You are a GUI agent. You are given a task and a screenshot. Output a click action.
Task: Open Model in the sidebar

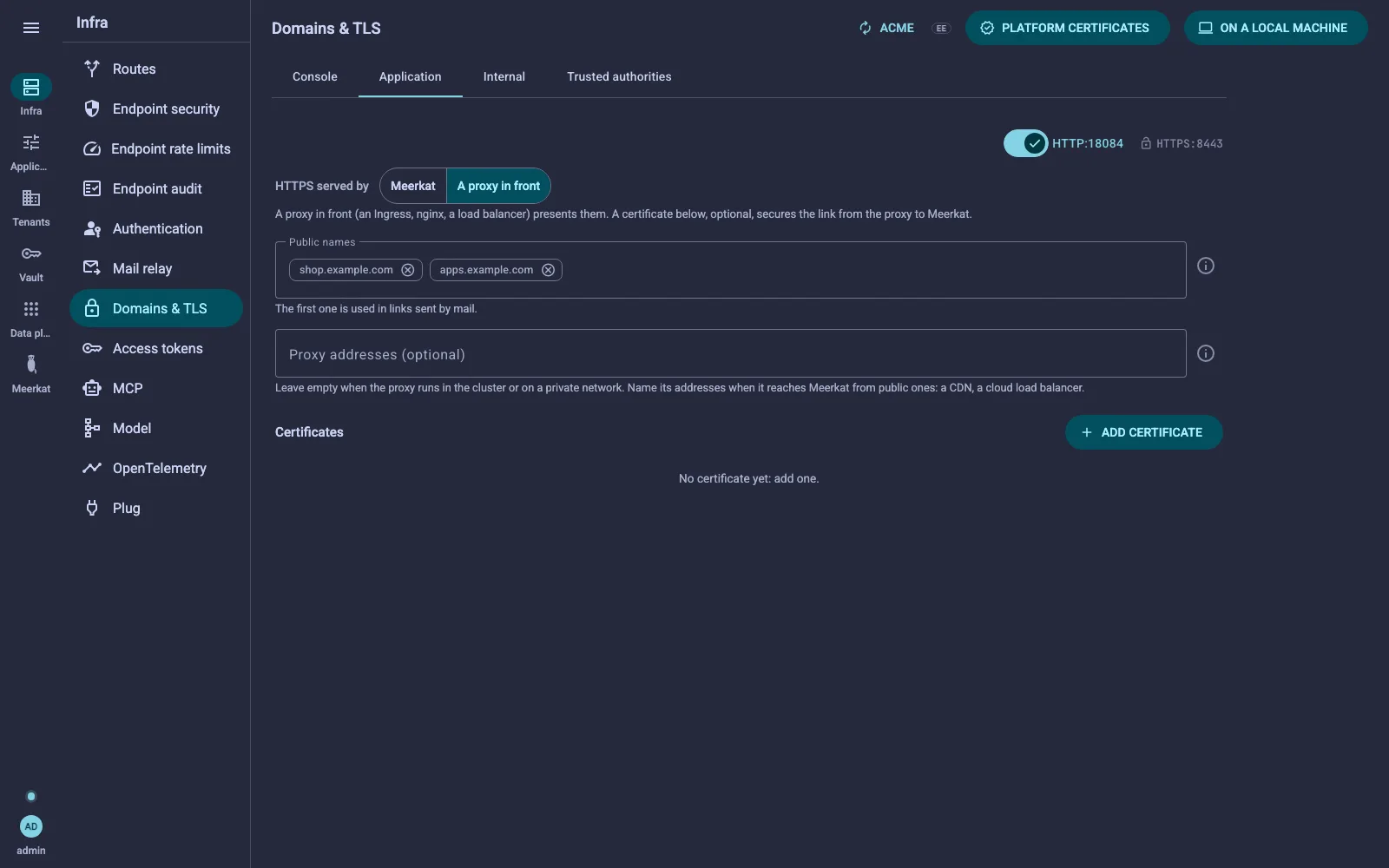156,428
